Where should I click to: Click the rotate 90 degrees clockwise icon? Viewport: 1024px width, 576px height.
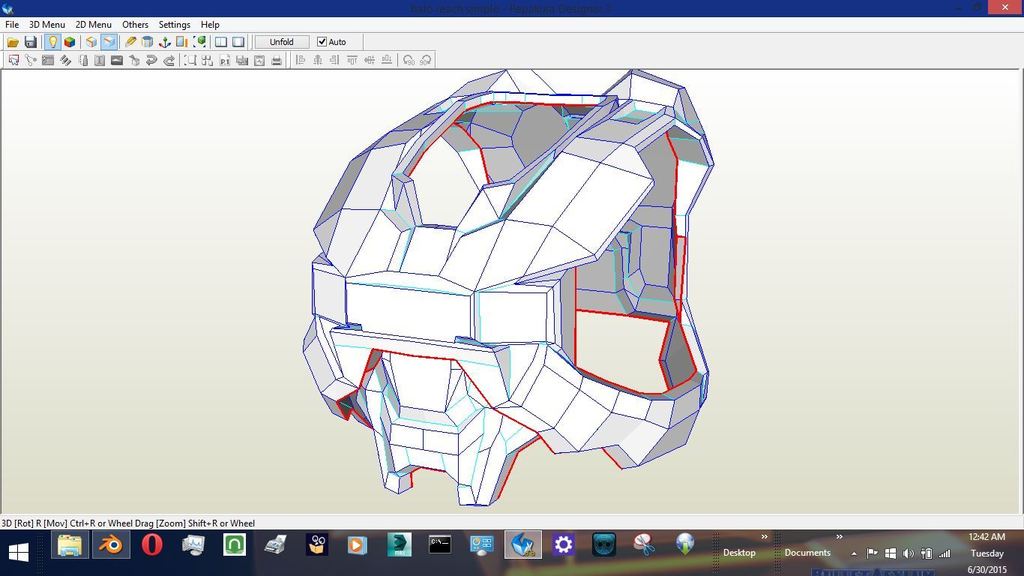426,60
